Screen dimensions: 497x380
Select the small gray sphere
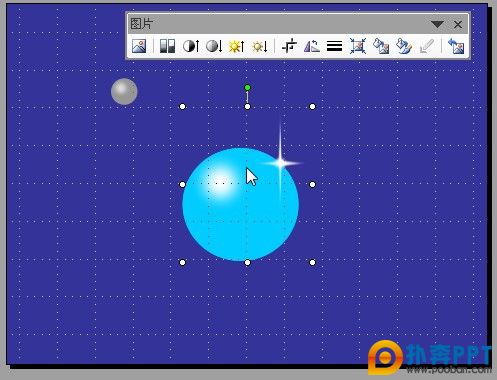pyautogui.click(x=124, y=91)
